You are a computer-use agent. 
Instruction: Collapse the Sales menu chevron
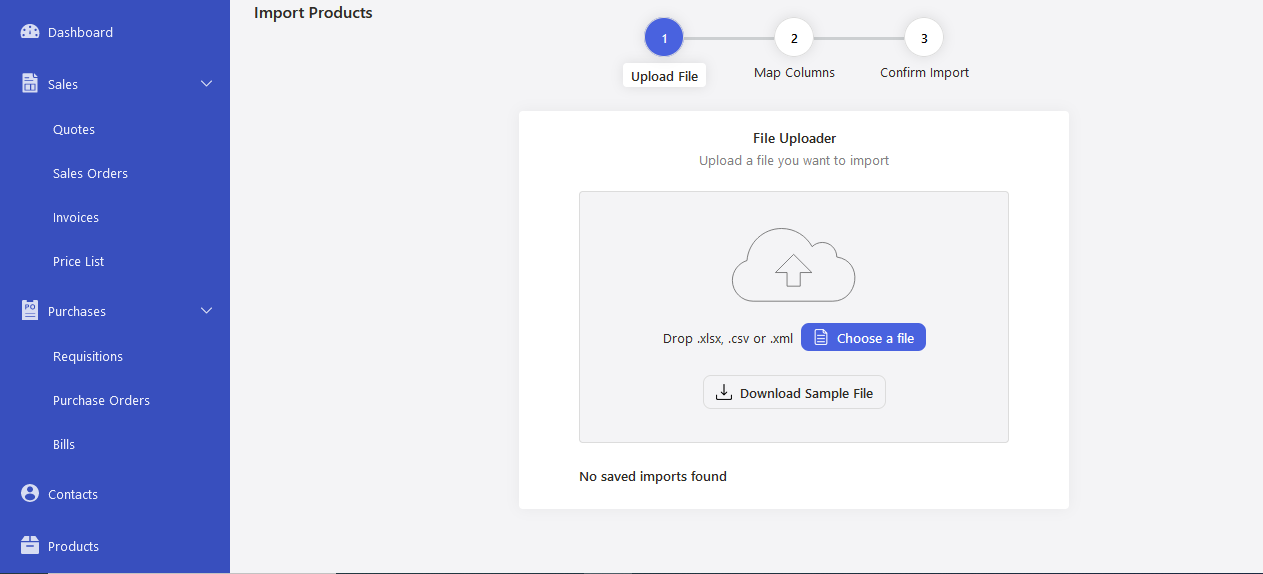tap(207, 84)
